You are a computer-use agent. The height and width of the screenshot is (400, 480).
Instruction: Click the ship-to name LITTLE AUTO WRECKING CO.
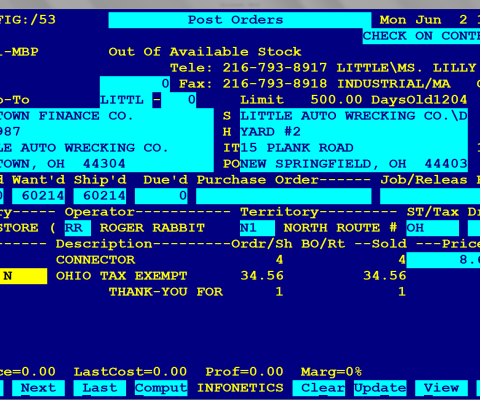(x=354, y=116)
